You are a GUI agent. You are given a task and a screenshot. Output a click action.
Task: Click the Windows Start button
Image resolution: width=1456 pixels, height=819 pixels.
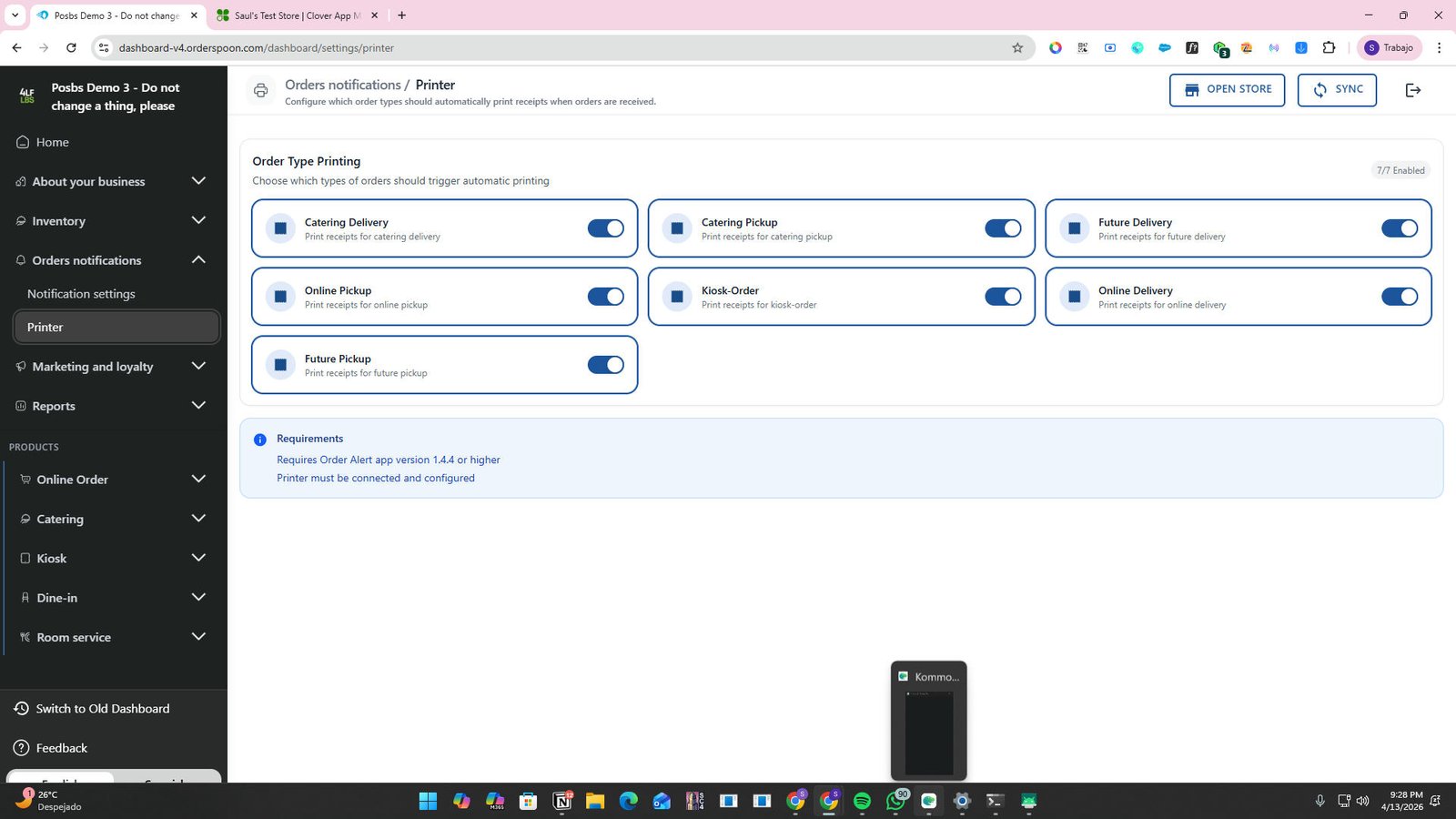(x=428, y=801)
